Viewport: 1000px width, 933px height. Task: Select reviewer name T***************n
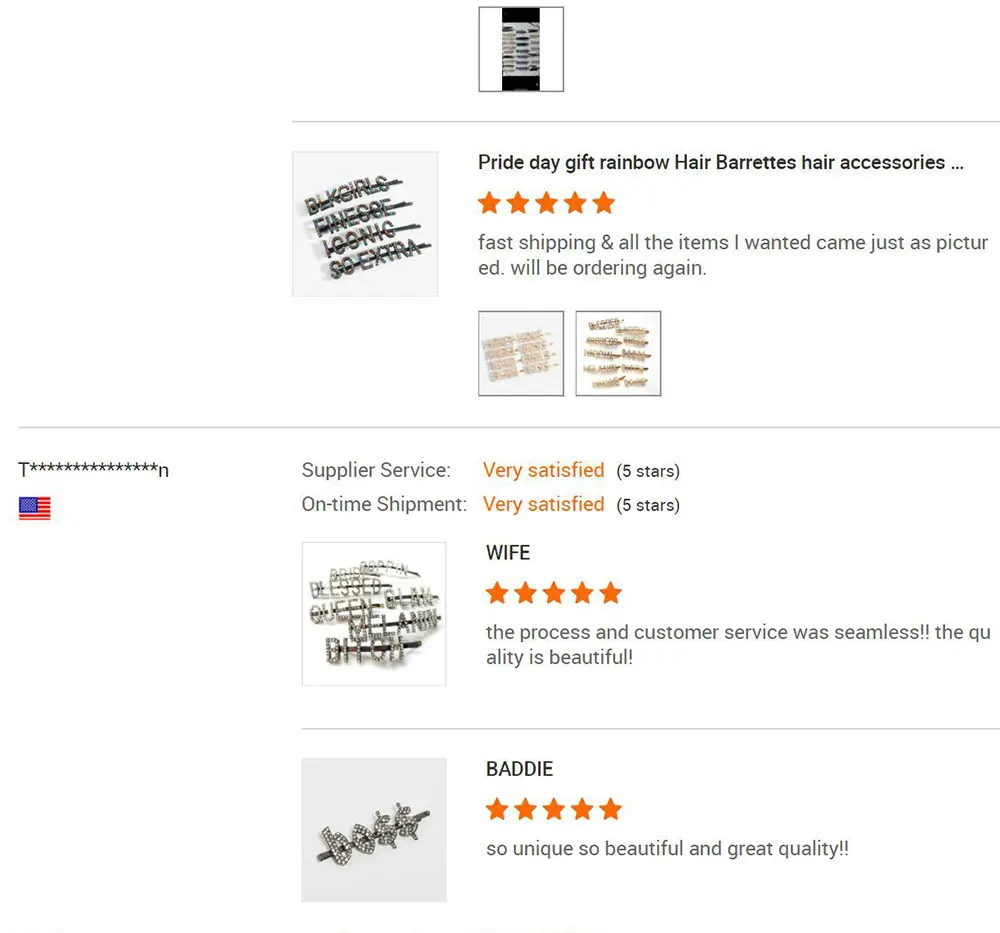94,470
